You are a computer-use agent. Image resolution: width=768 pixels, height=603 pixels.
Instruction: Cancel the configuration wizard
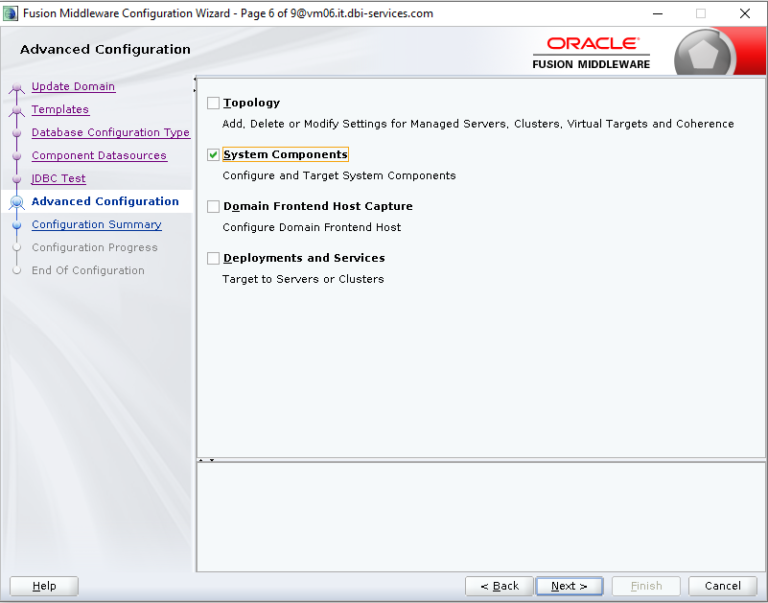tap(722, 586)
